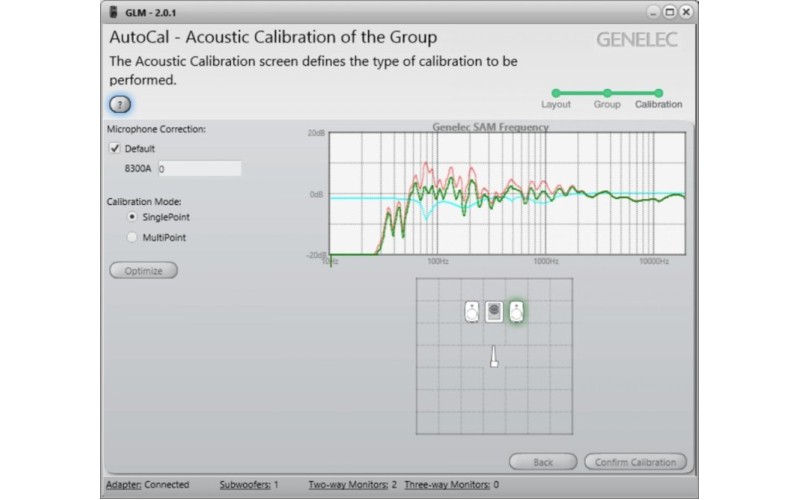Select MultiPoint calibration mode
This screenshot has height=500, width=800.
click(x=132, y=237)
